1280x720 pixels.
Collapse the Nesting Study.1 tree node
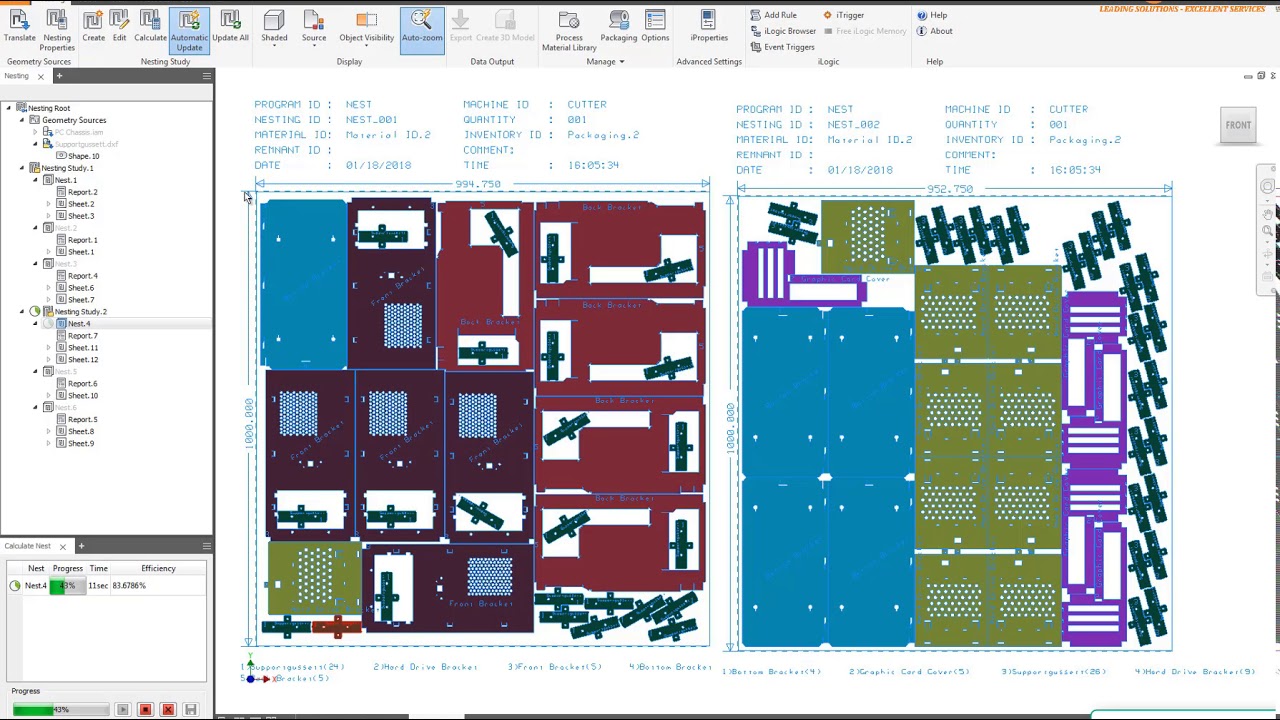coord(22,168)
